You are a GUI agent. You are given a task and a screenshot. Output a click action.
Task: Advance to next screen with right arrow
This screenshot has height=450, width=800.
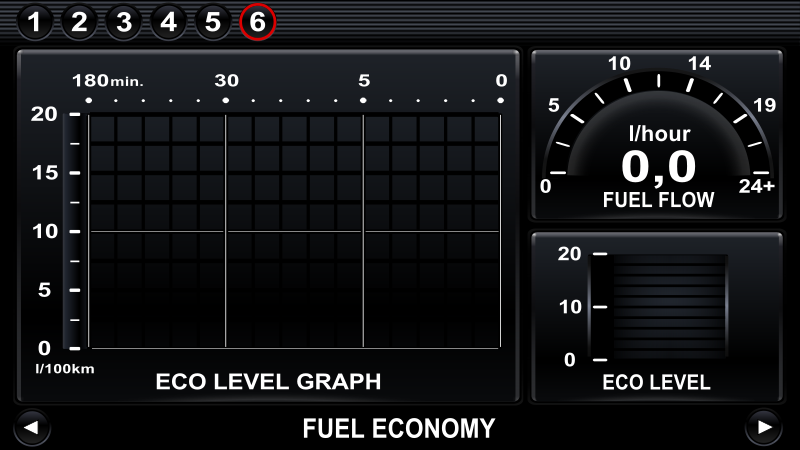pos(764,428)
